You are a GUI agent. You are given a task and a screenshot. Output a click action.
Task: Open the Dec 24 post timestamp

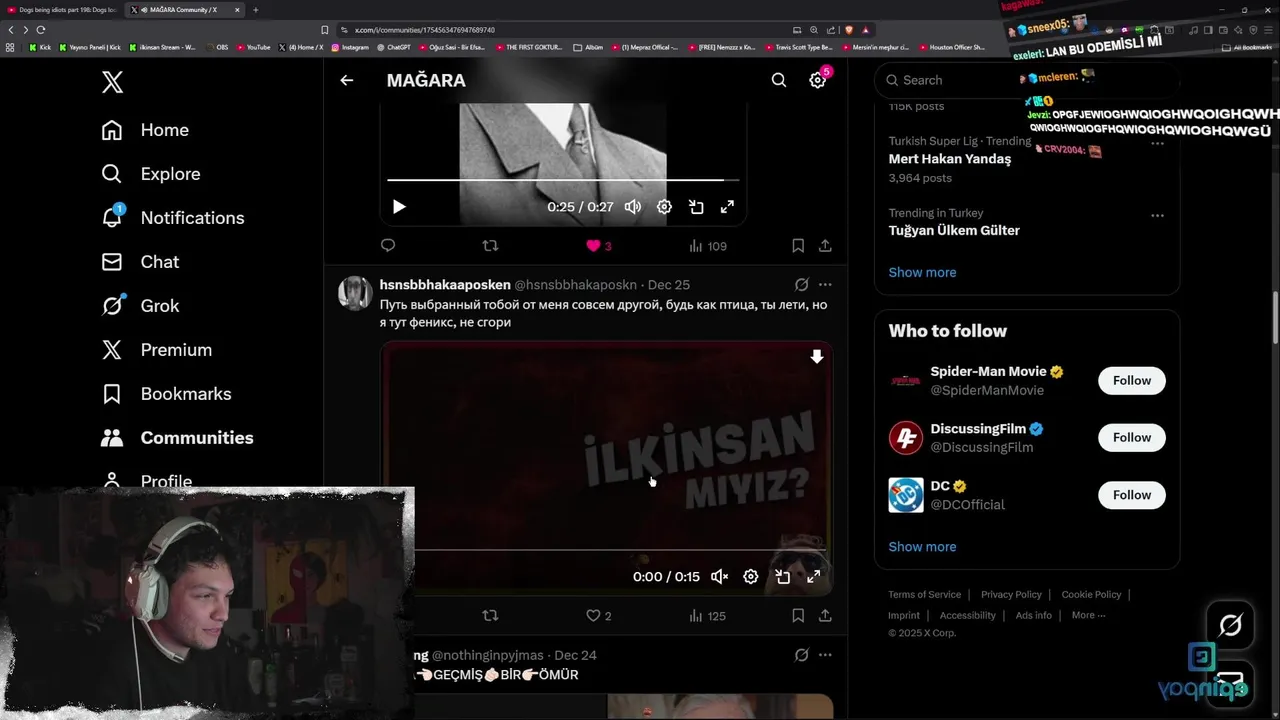[575, 655]
